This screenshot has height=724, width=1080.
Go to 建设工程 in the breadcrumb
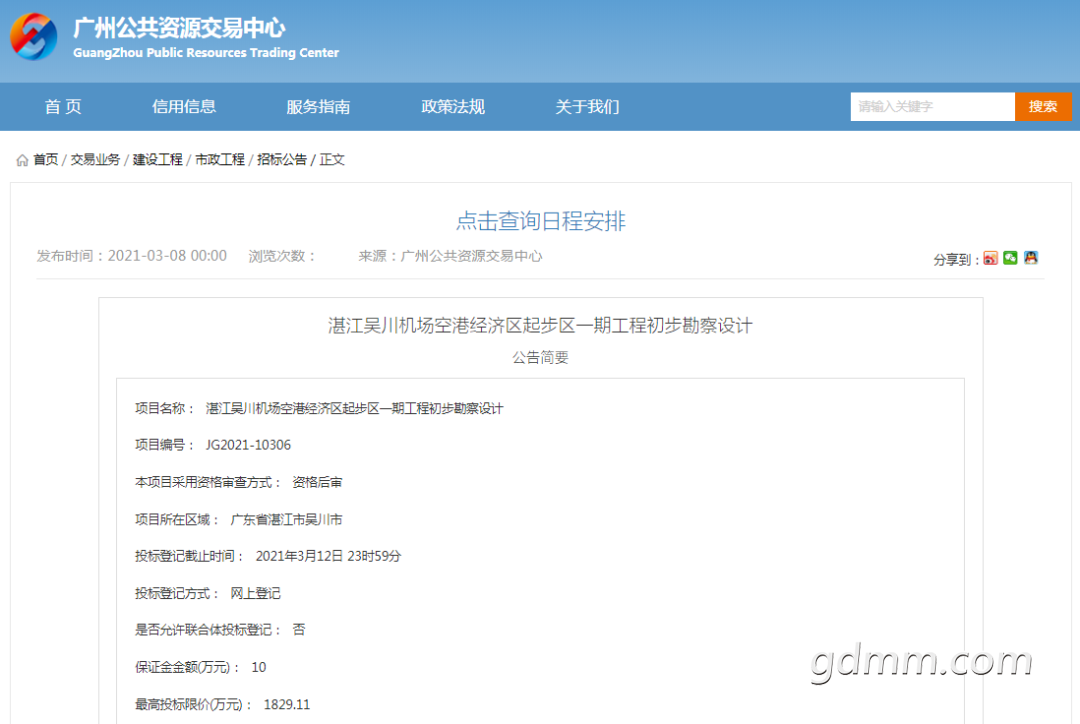coord(158,160)
